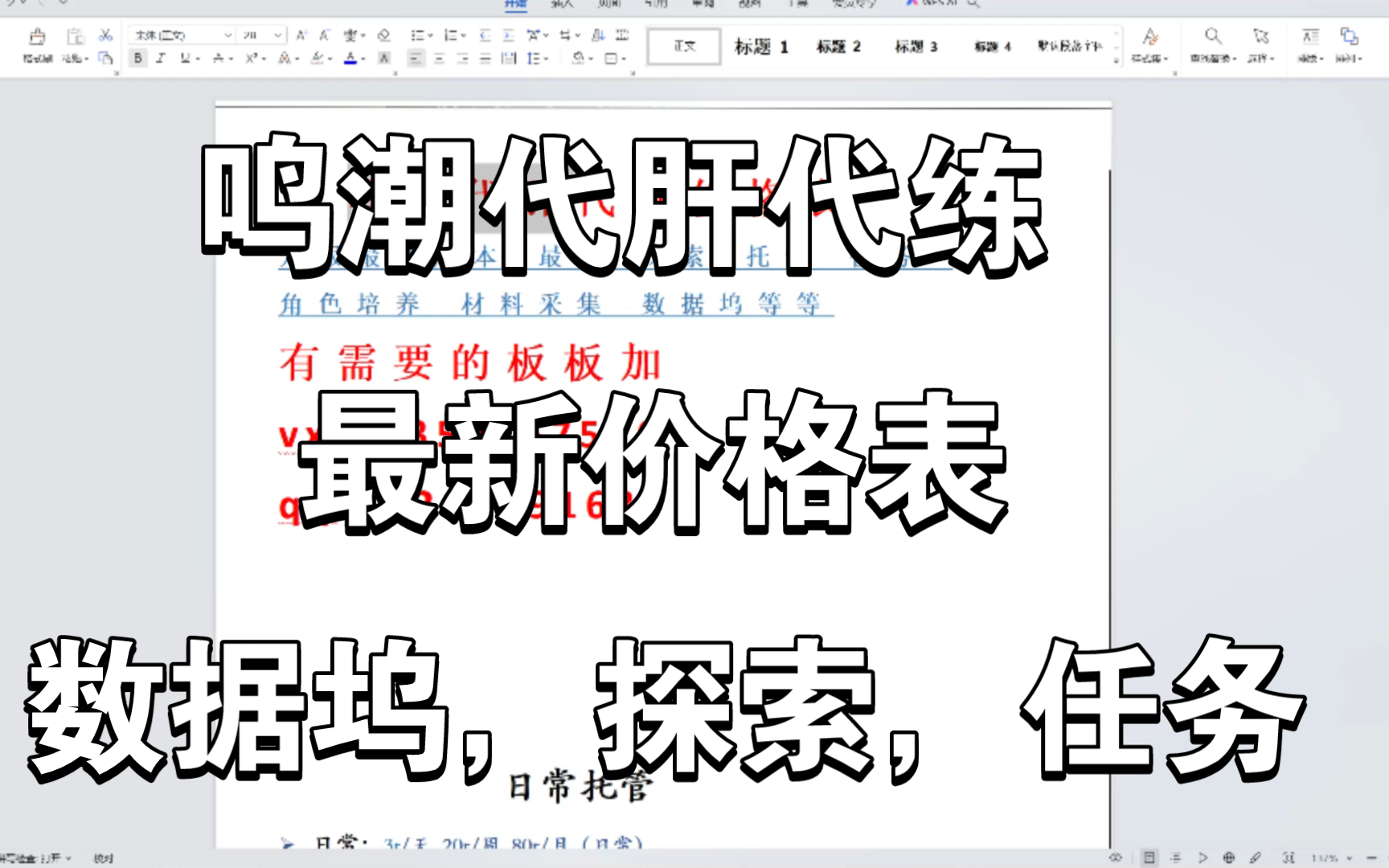Click the zoom-out minus in status bar
Viewport: 1389px width, 868px height.
click(x=1372, y=858)
